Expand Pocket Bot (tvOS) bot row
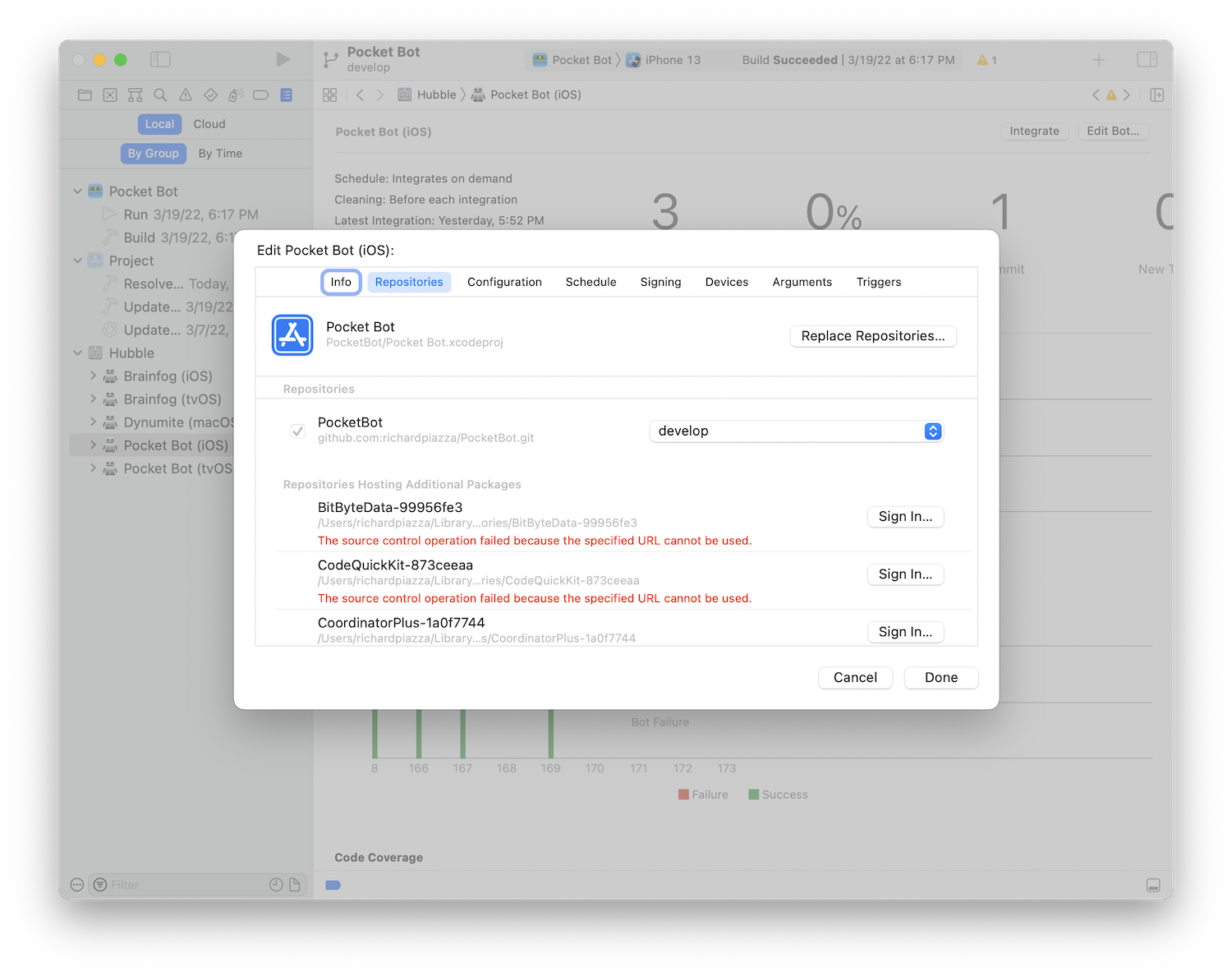Image resolution: width=1232 pixels, height=977 pixels. pos(93,468)
